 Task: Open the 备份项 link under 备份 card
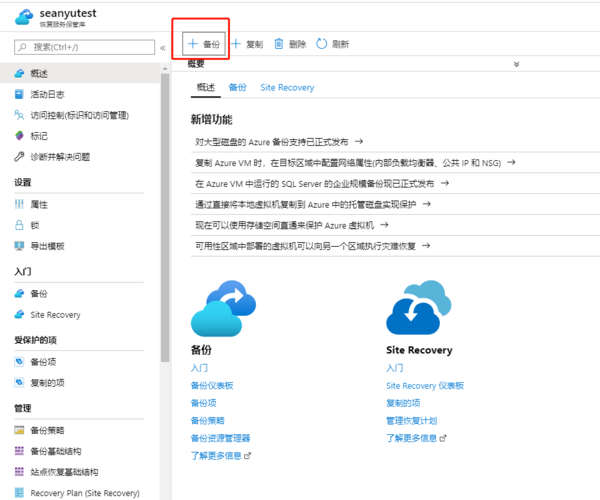click(204, 403)
